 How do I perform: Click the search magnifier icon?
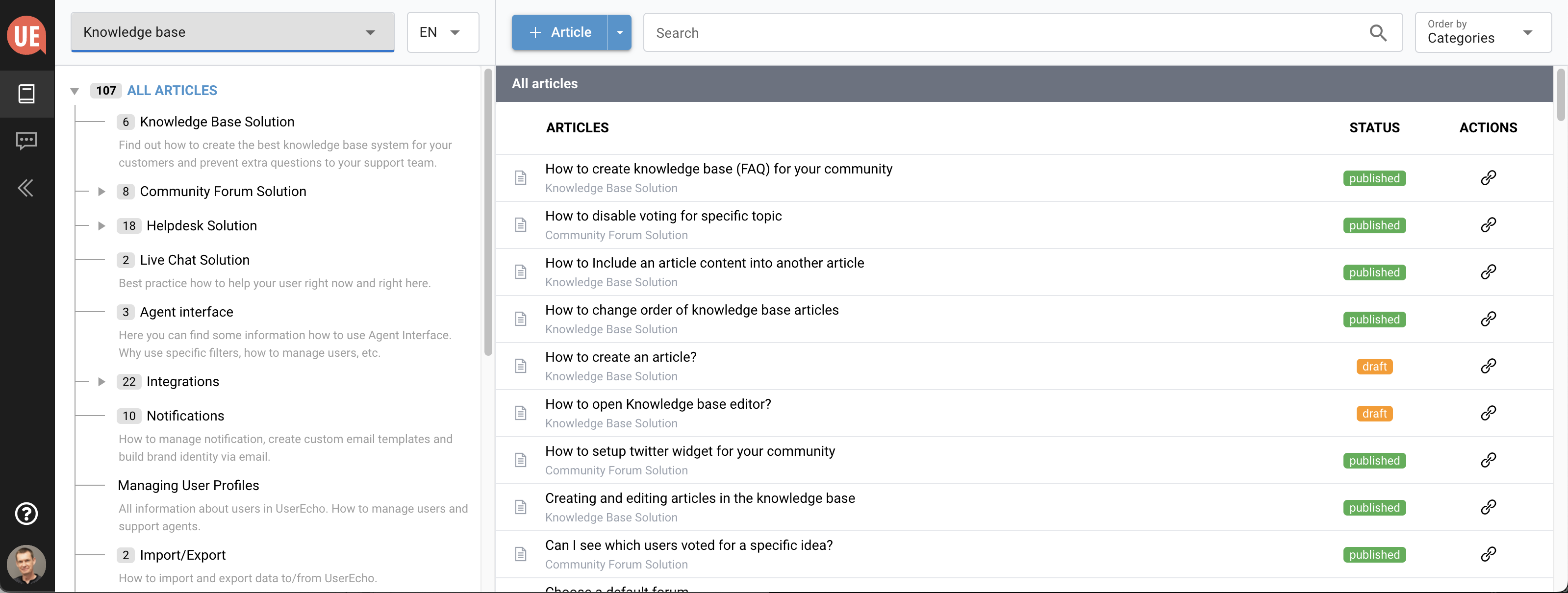[x=1378, y=33]
